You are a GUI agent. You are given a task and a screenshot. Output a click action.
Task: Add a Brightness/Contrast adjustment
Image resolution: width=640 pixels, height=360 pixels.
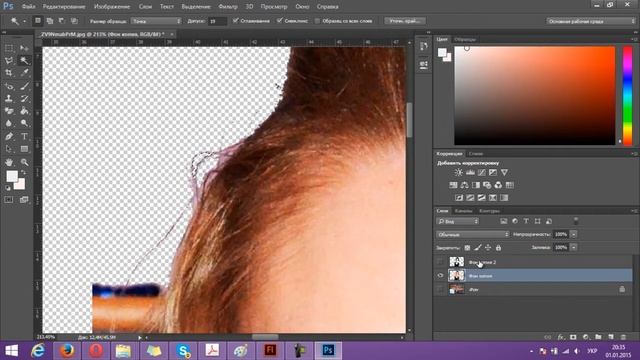click(x=459, y=173)
